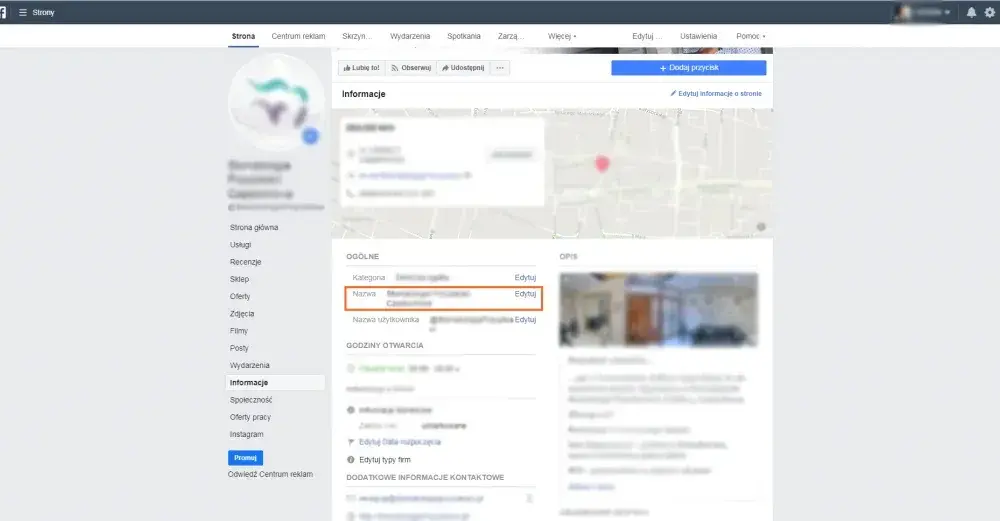
Task: Click Edytuj next to Nazwa
Action: pyautogui.click(x=526, y=294)
